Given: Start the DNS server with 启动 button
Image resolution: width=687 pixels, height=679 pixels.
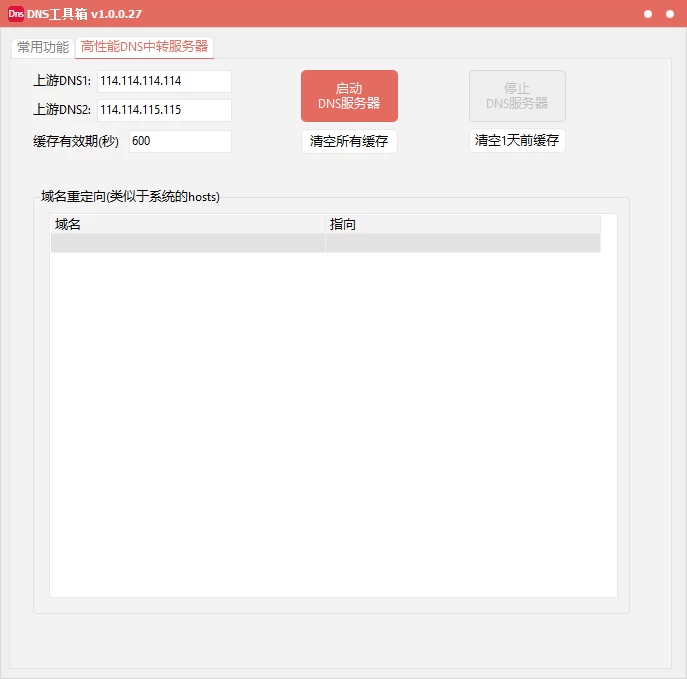Looking at the screenshot, I should (349, 96).
